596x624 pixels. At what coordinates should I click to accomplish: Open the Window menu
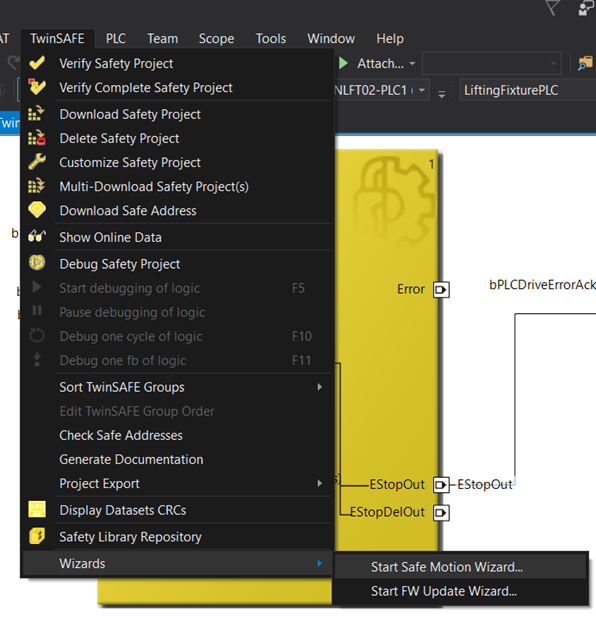point(331,39)
